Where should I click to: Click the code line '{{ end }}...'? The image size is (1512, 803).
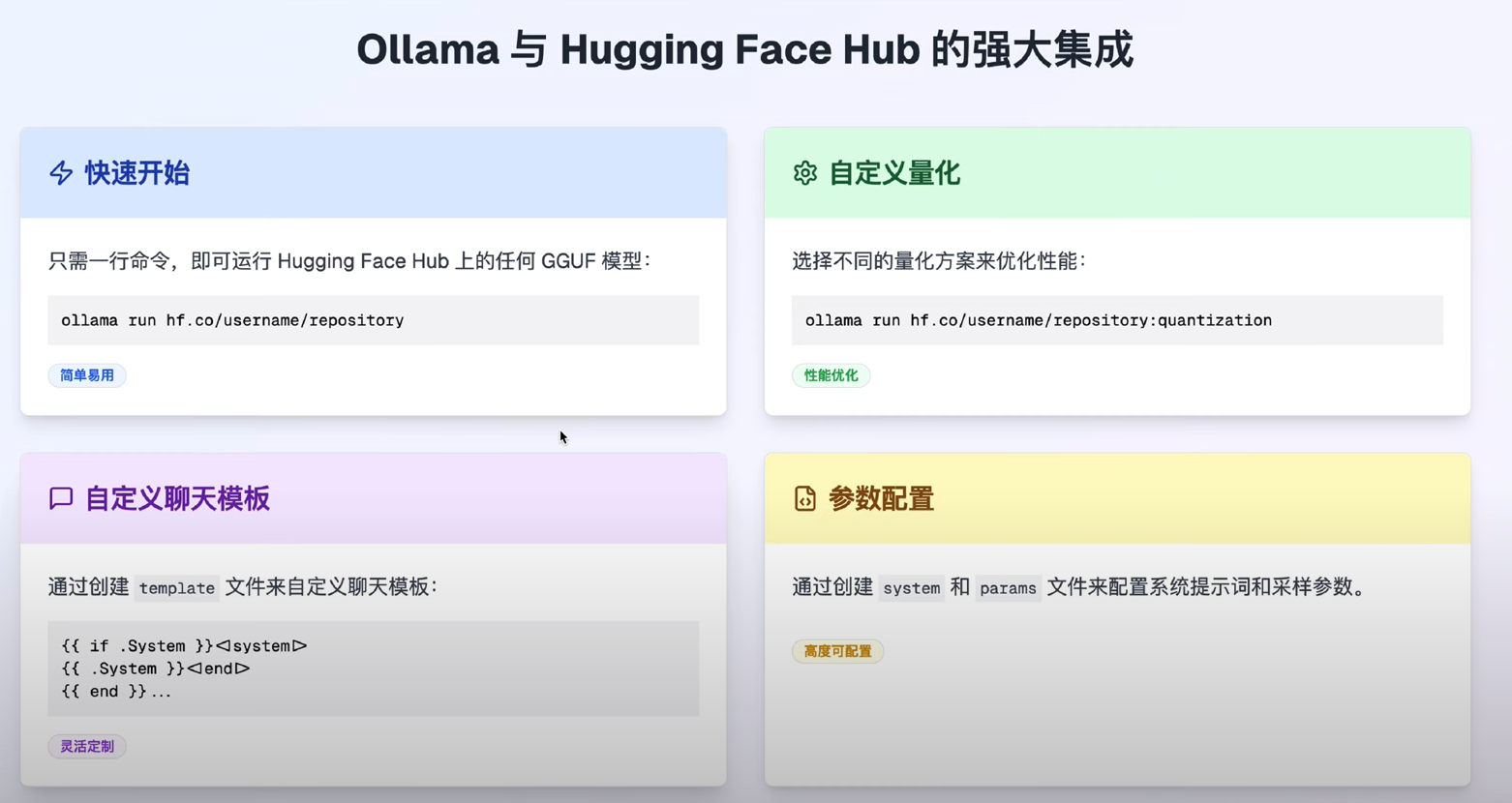point(116,692)
